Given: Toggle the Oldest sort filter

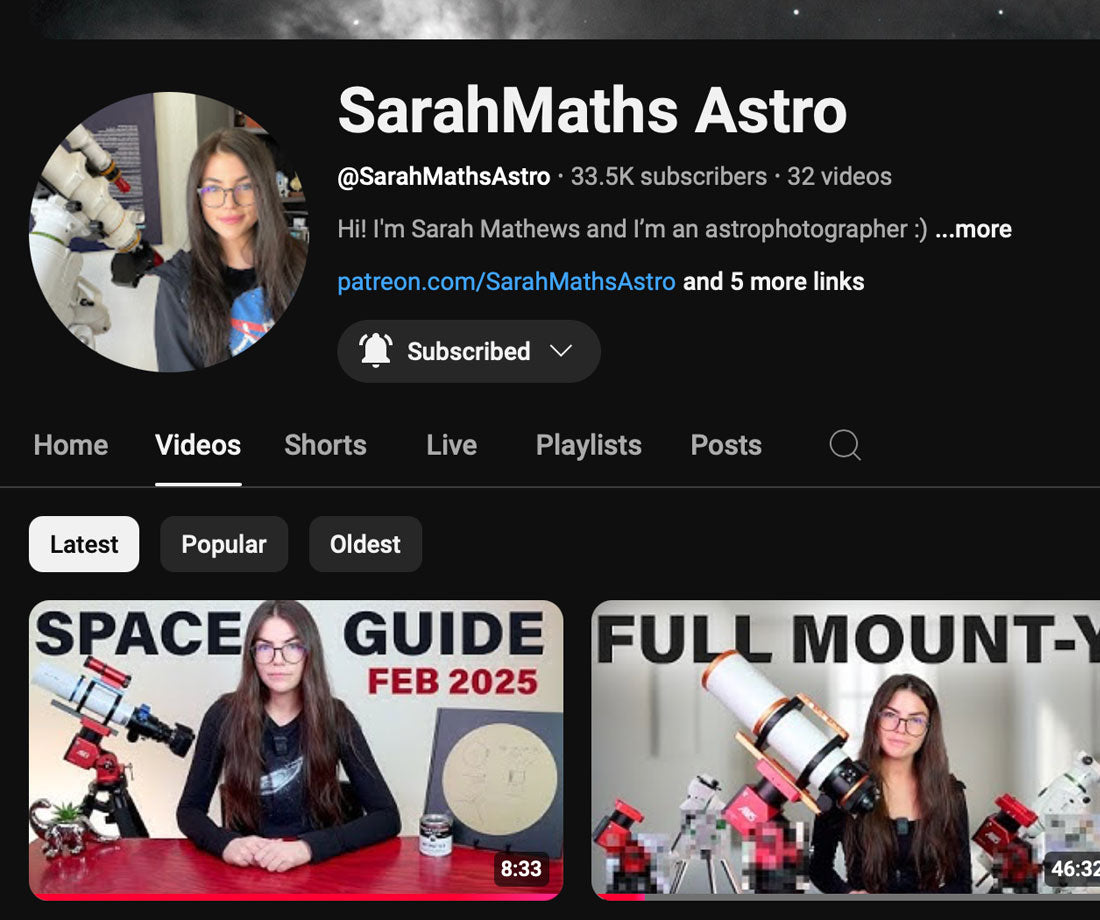Looking at the screenshot, I should (x=365, y=544).
